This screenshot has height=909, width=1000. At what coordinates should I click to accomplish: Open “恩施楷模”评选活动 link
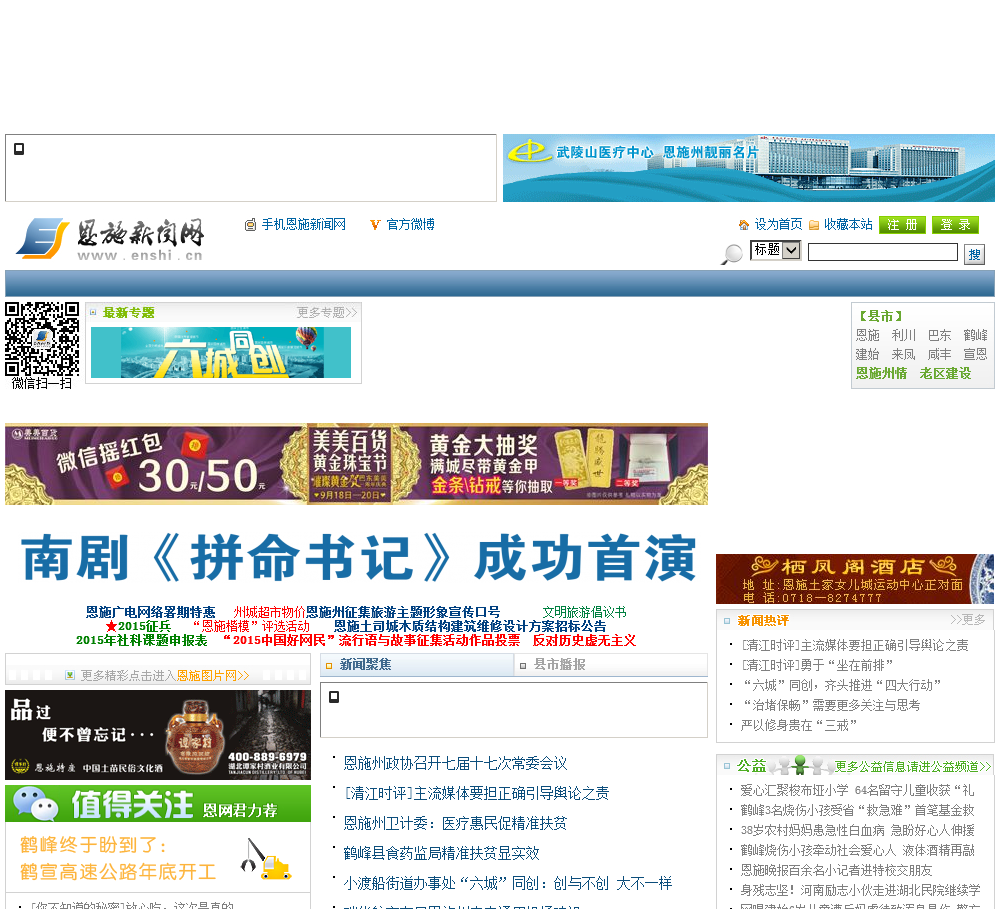(x=251, y=626)
